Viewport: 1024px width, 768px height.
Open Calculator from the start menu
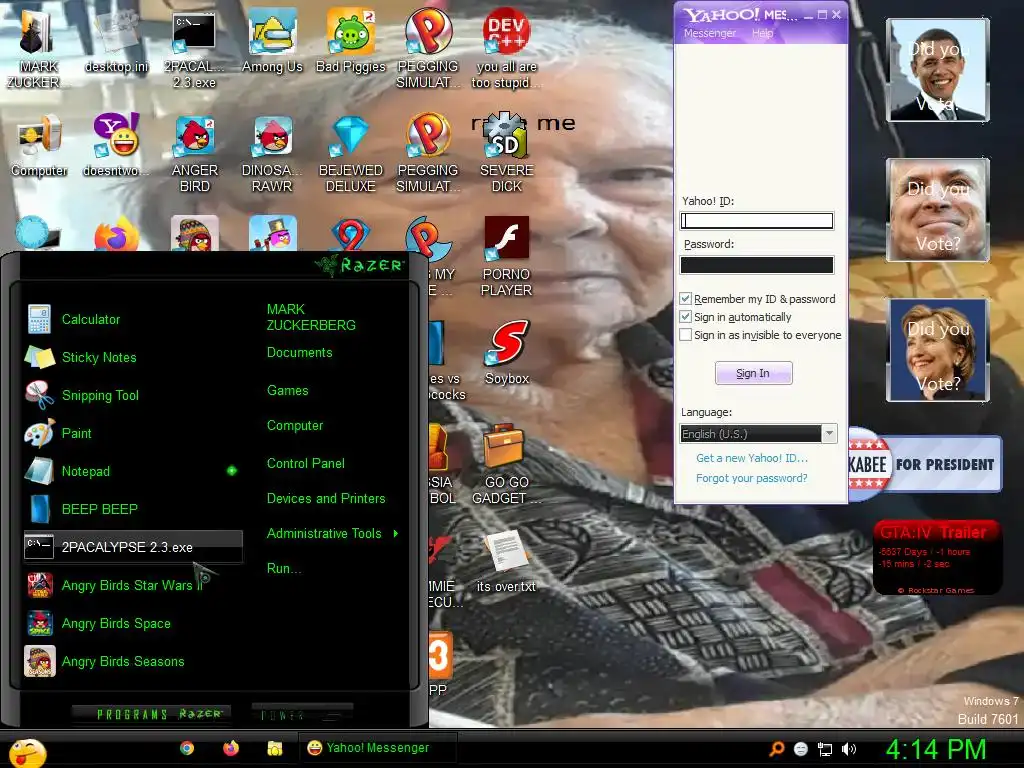pos(133,319)
